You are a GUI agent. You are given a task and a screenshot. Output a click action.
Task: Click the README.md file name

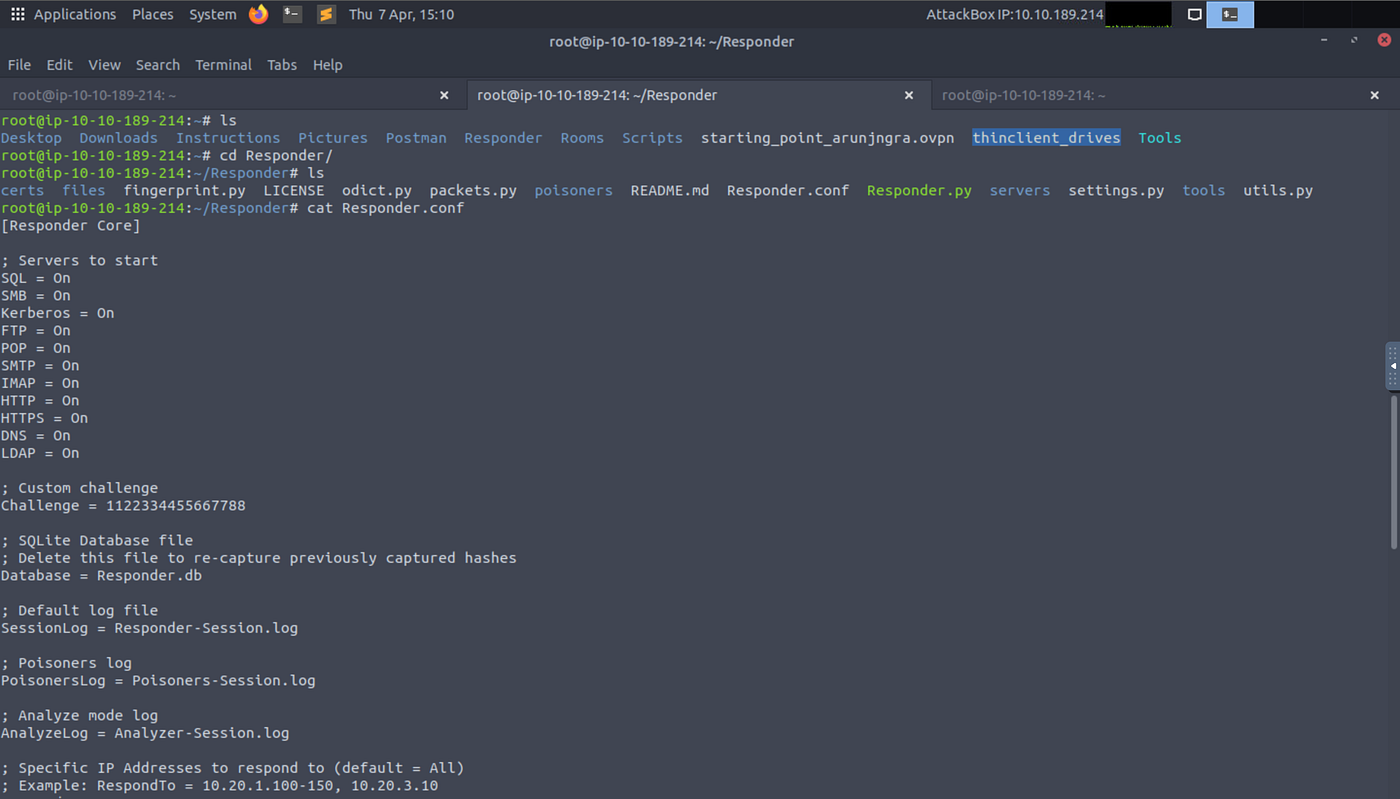pyautogui.click(x=670, y=190)
